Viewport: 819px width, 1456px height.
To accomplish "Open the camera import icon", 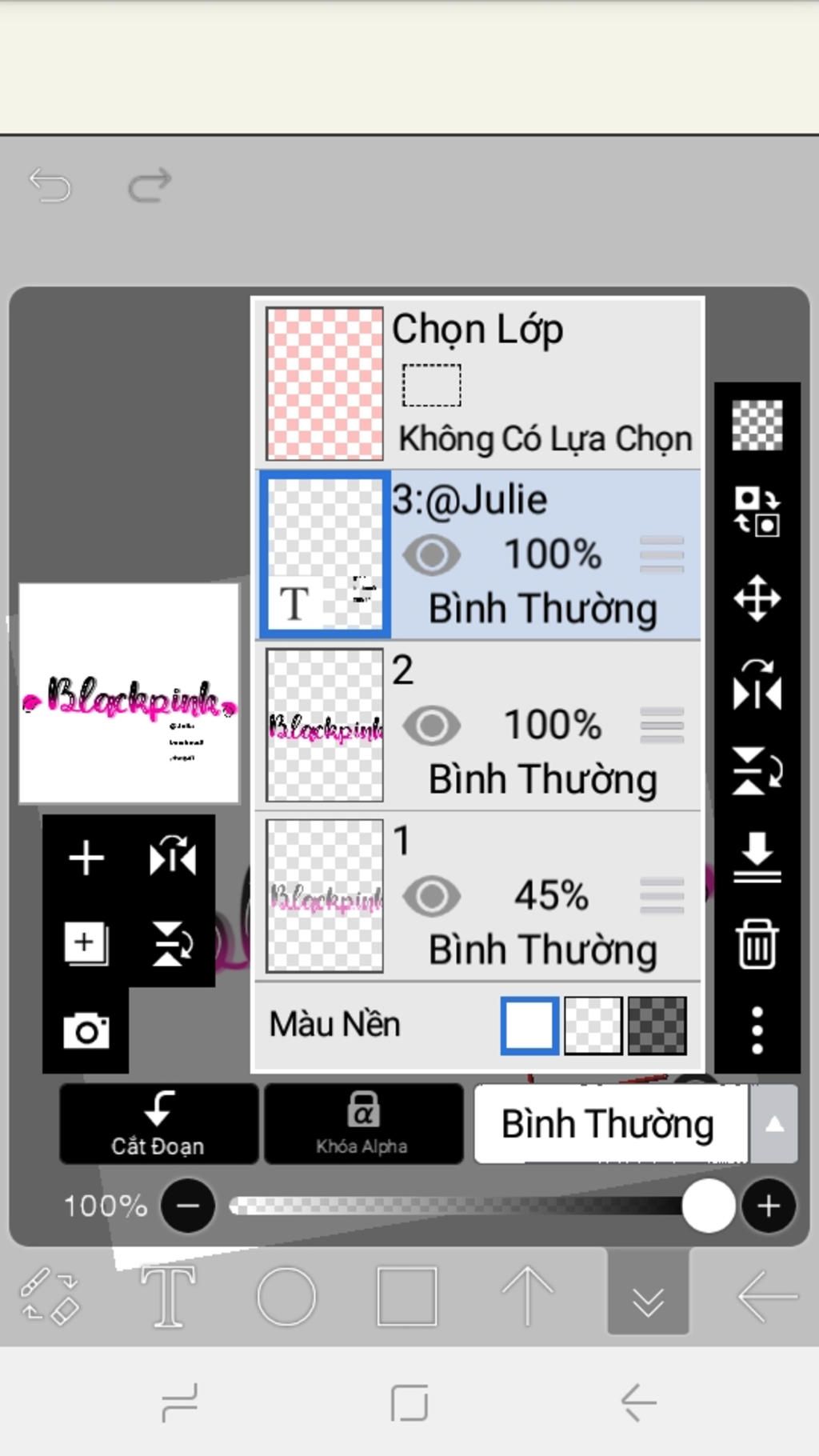I will [86, 1030].
